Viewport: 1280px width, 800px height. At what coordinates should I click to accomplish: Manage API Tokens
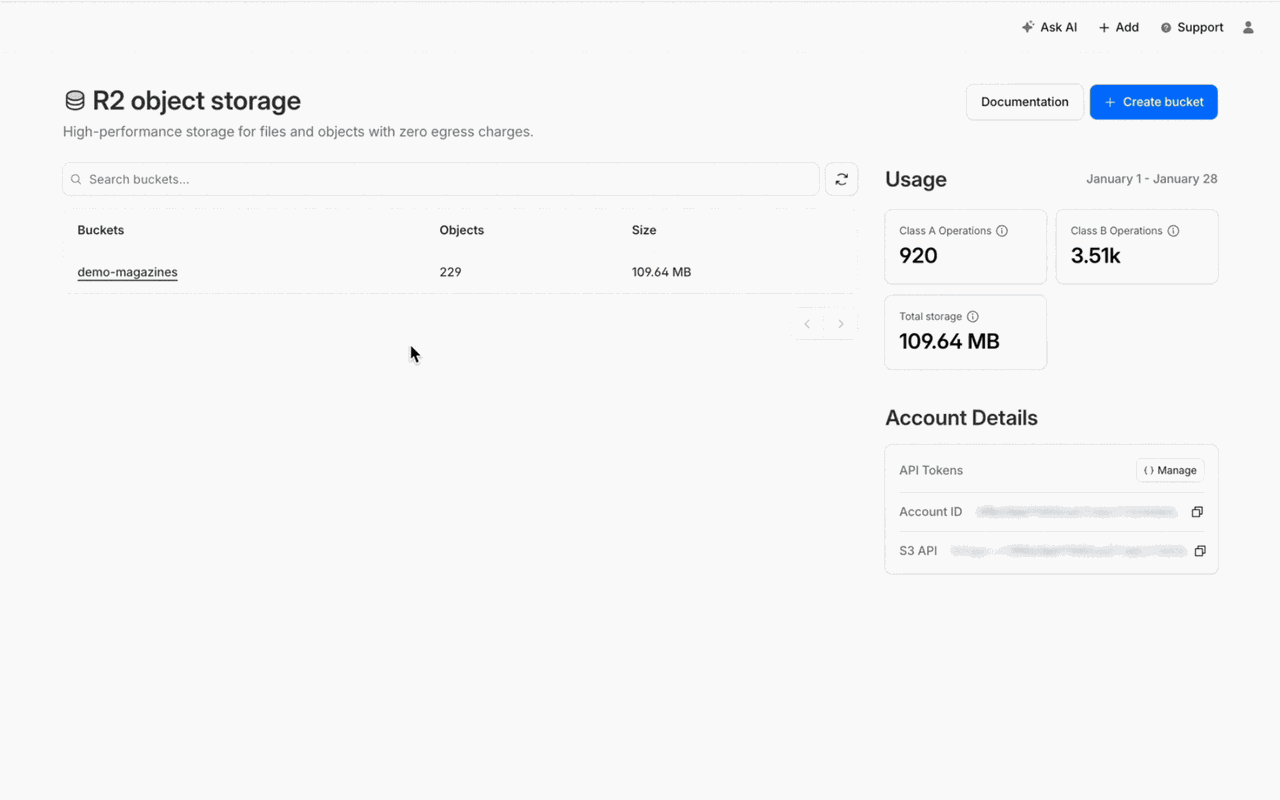click(x=1170, y=470)
